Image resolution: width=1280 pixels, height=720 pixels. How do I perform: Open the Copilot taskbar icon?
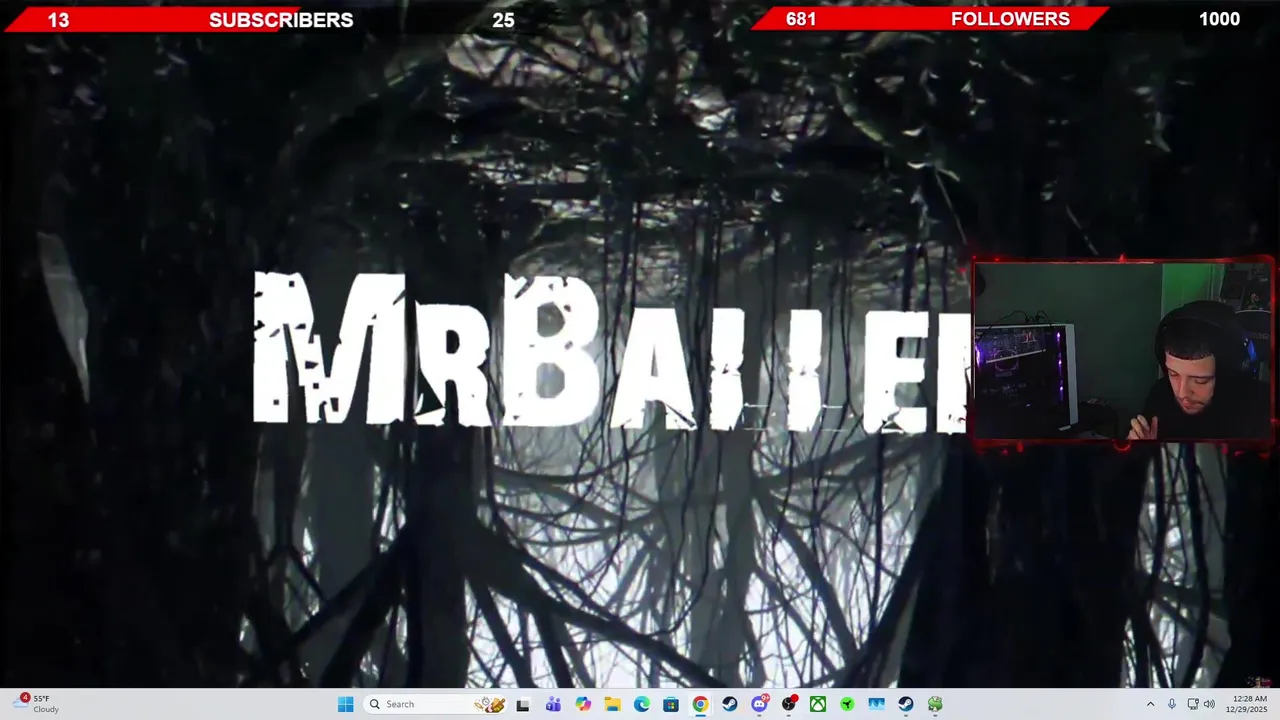pos(583,704)
